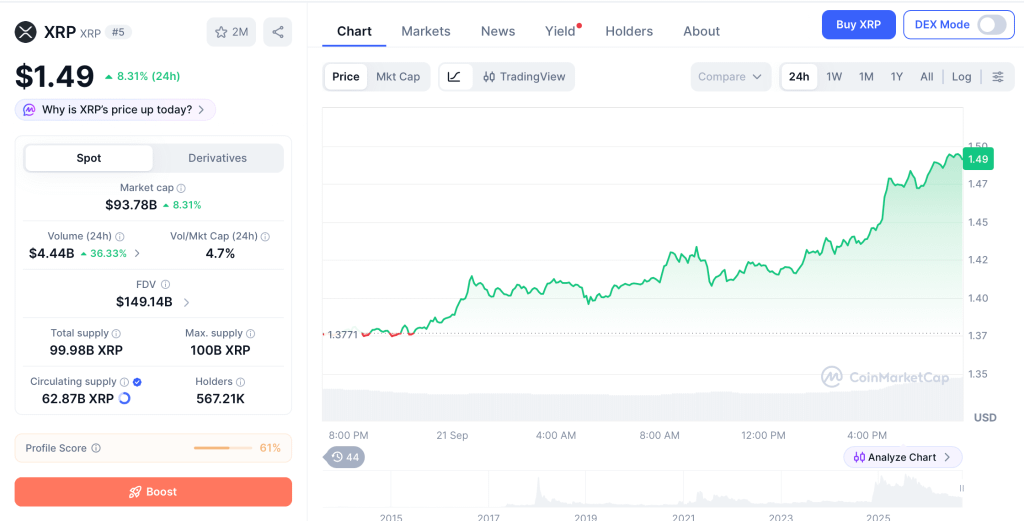Toggle chart to Mkt Cap

click(398, 76)
